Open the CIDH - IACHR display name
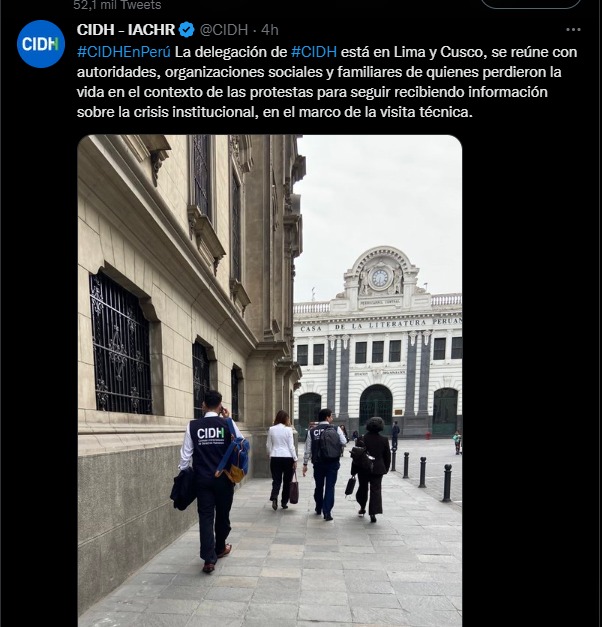This screenshot has height=627, width=602. point(126,30)
